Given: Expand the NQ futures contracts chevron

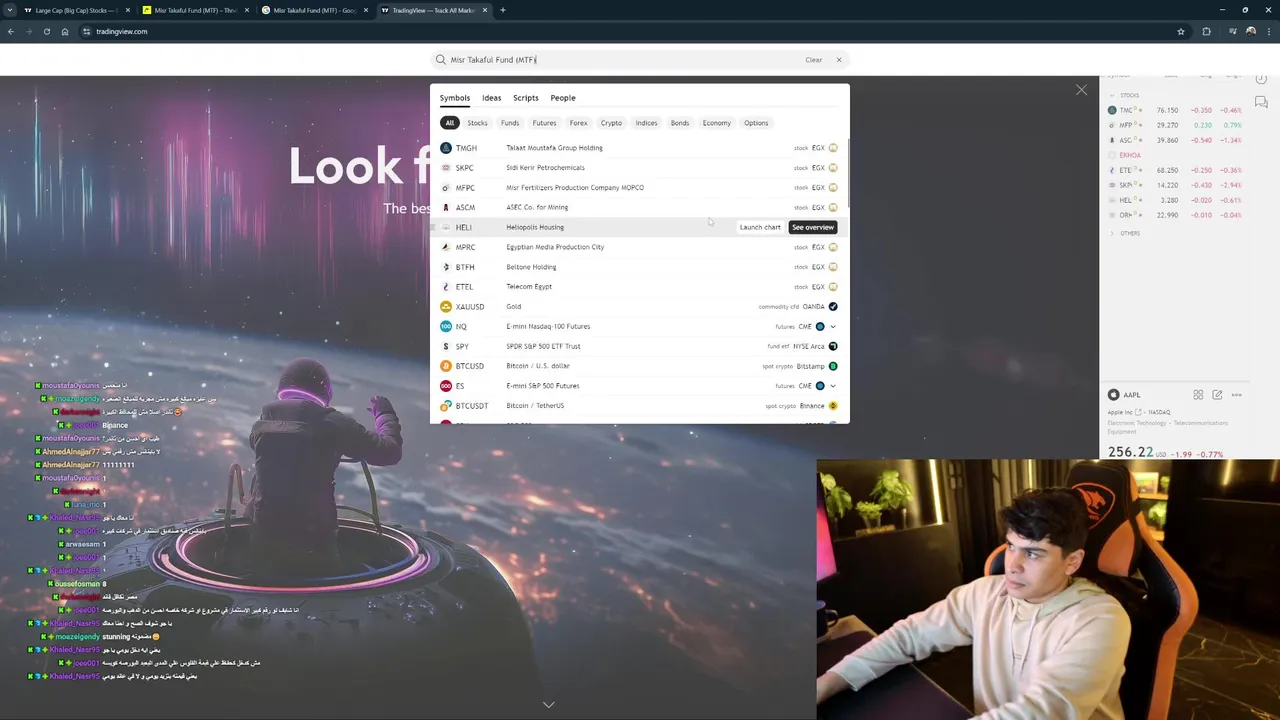Looking at the screenshot, I should click(833, 326).
